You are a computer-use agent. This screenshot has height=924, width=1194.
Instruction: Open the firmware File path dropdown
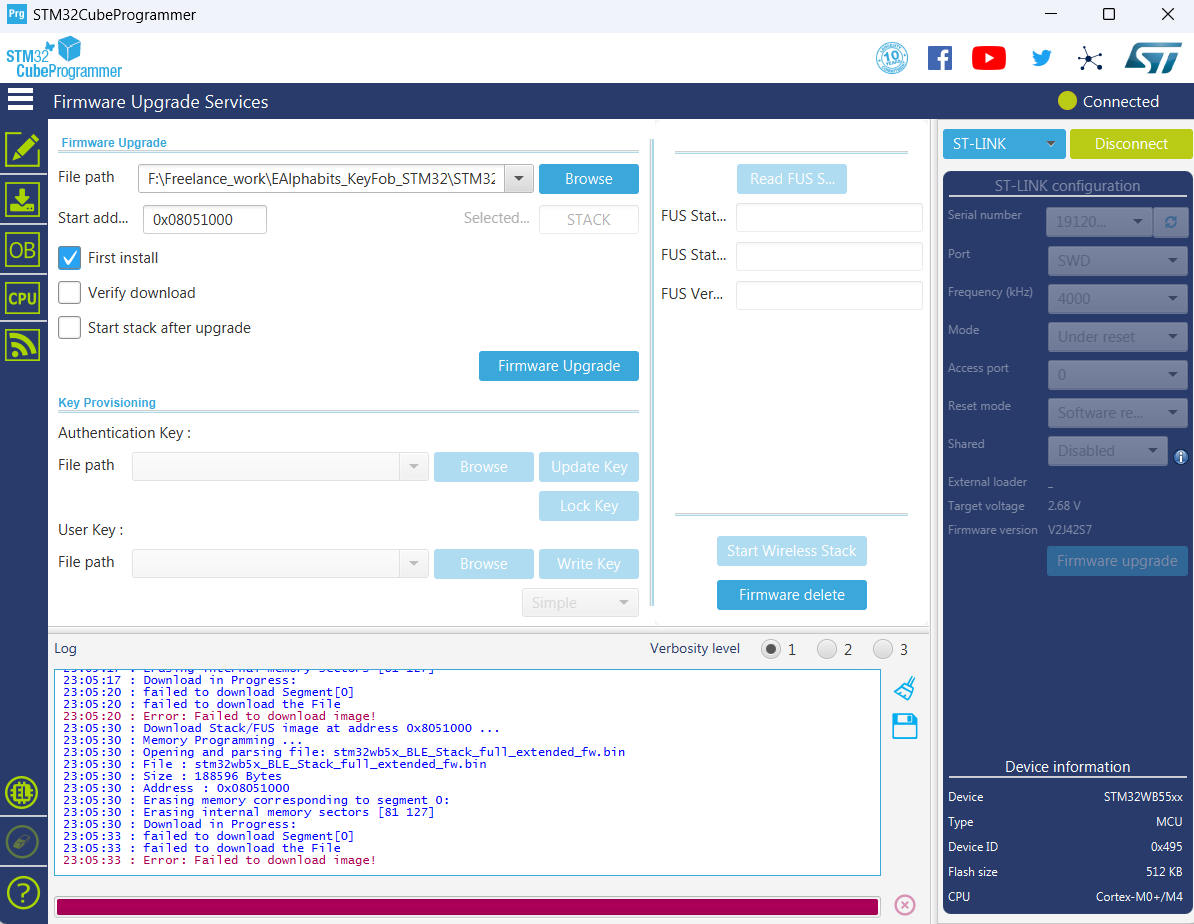pos(519,178)
